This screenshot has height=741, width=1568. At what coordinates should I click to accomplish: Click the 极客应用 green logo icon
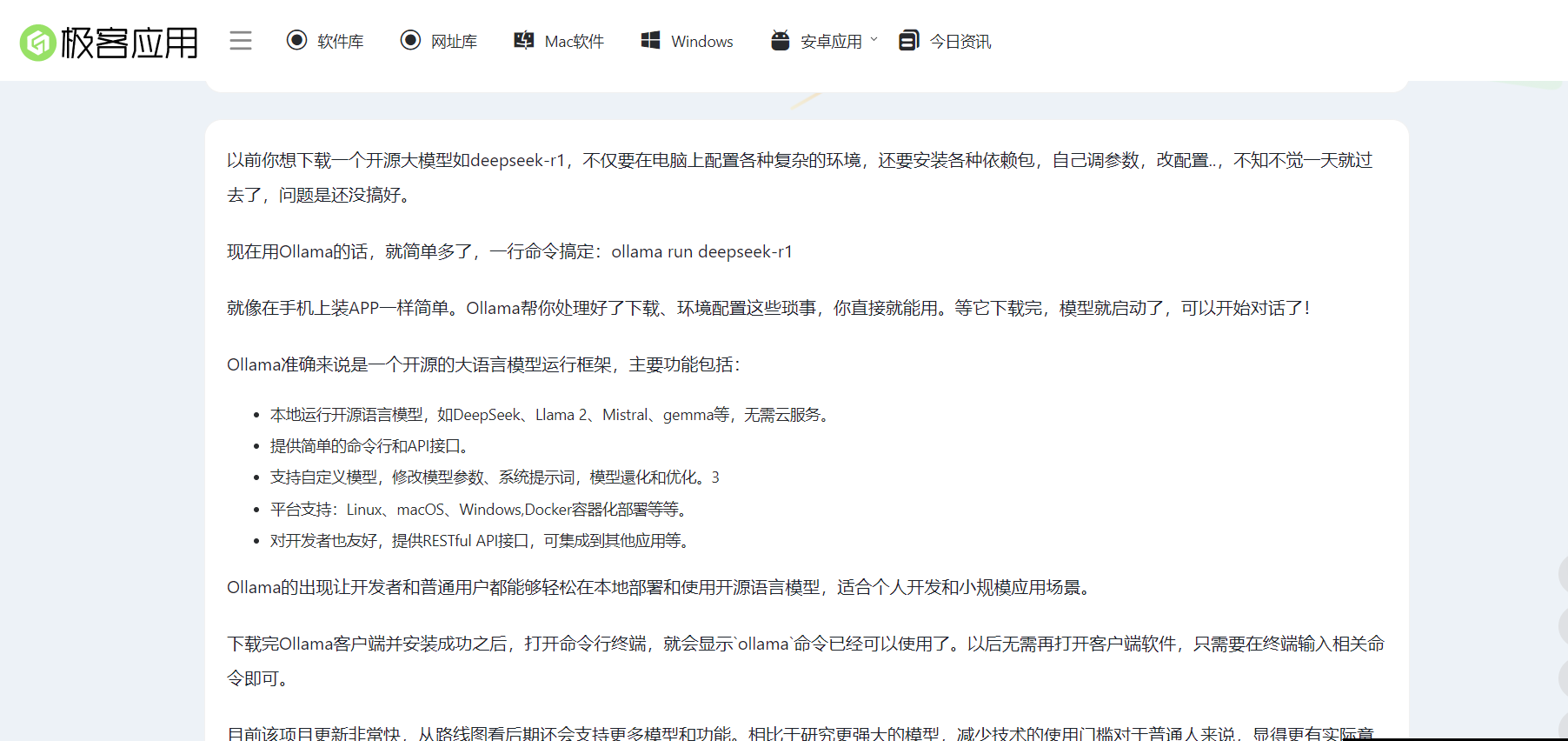[38, 43]
